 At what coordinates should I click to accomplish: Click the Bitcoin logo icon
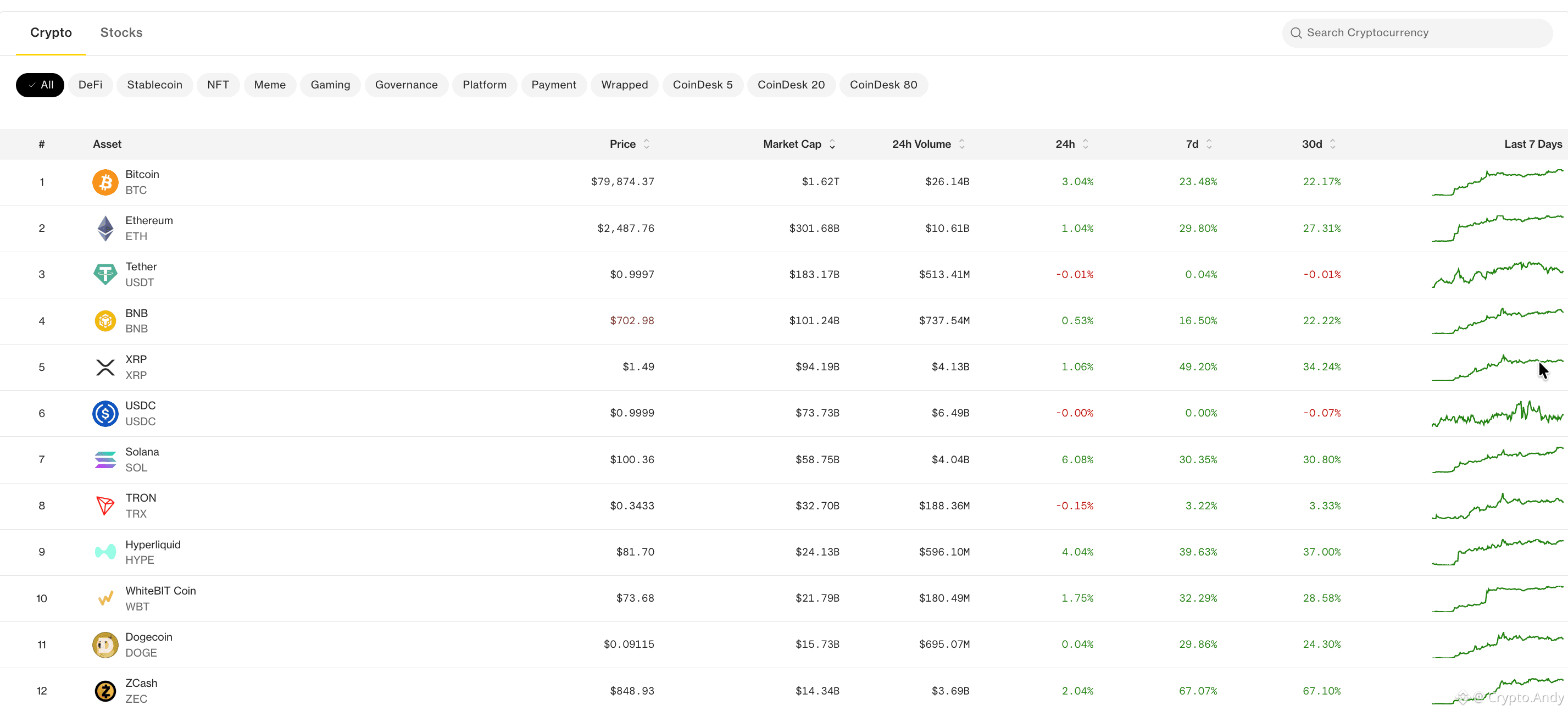(x=105, y=182)
